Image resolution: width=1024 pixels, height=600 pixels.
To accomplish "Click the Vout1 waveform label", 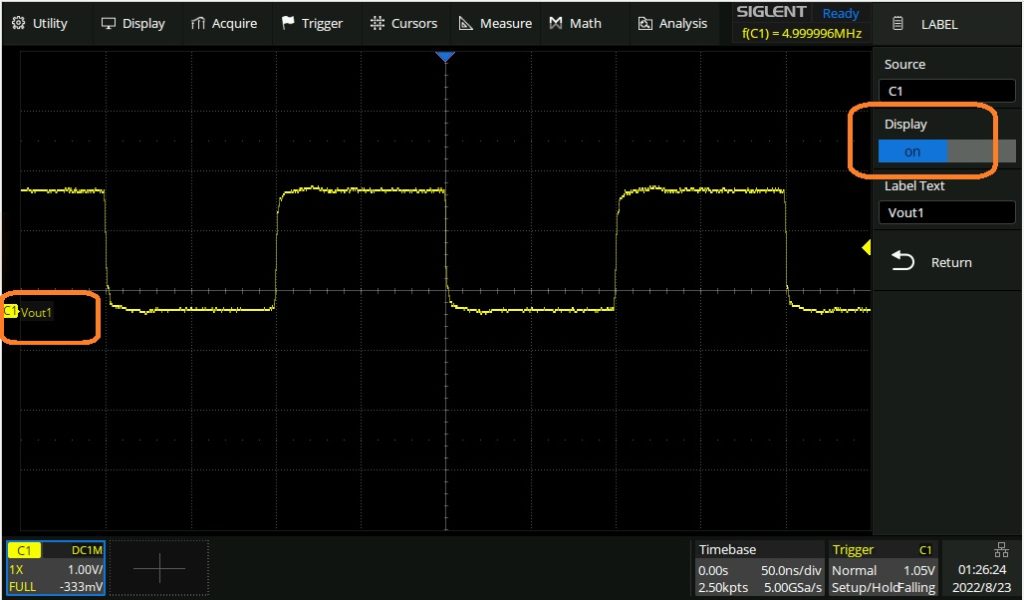I will (x=37, y=312).
